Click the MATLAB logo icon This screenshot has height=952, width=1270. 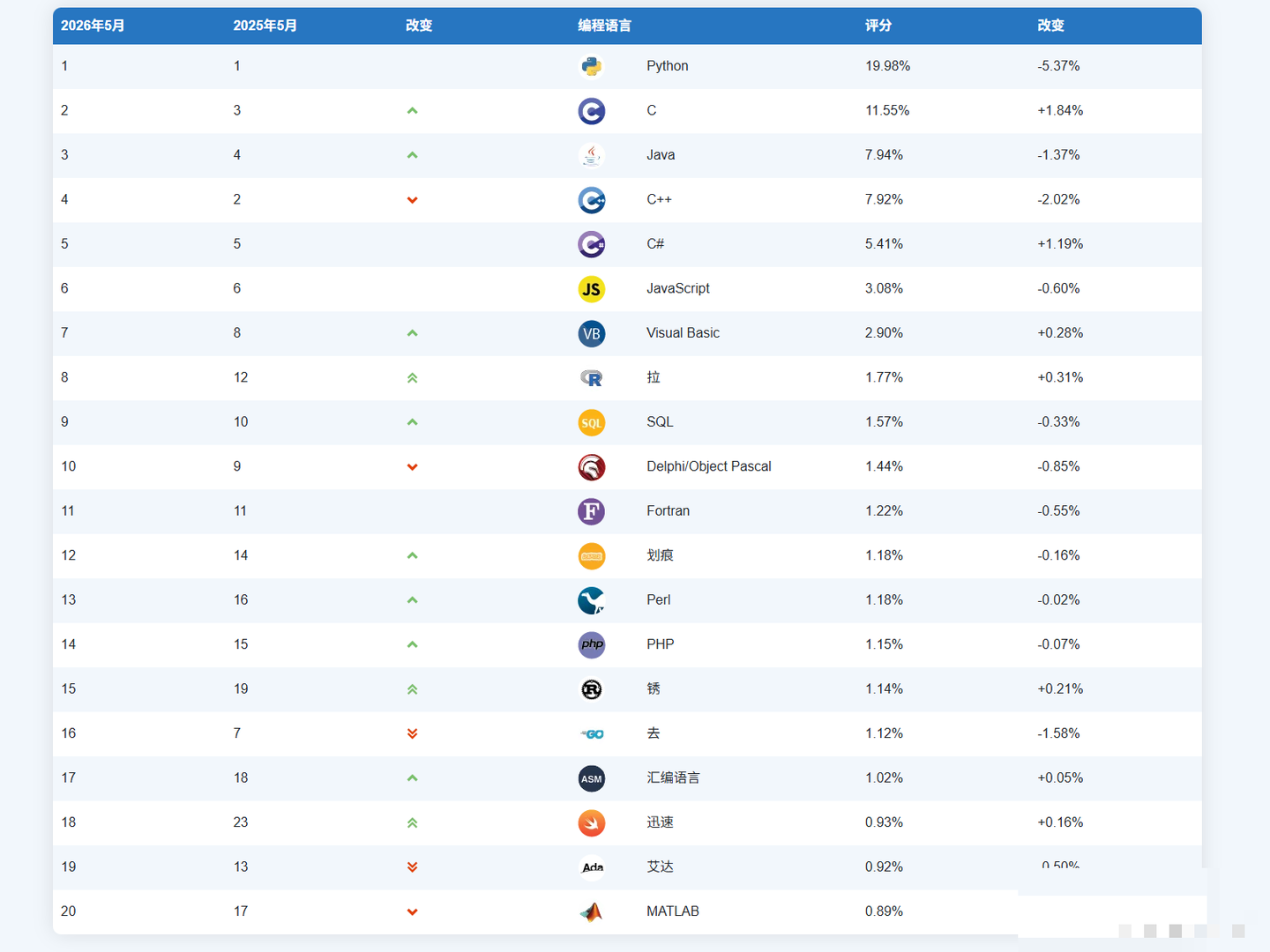coord(592,911)
